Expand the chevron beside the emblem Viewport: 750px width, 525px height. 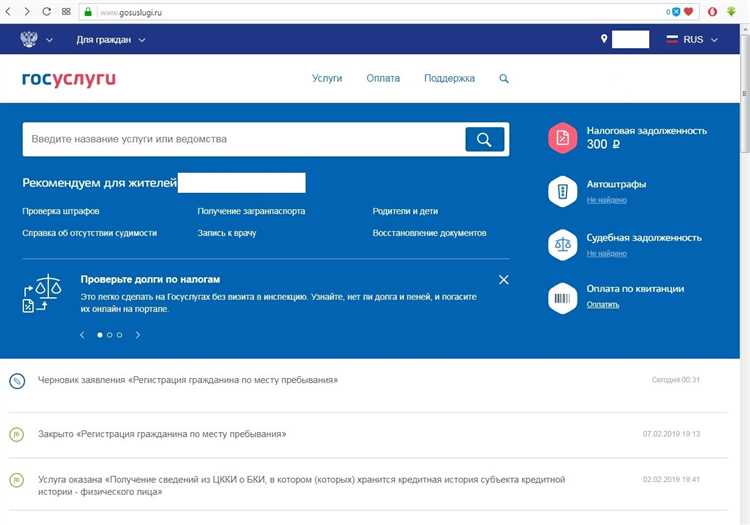pyautogui.click(x=49, y=40)
